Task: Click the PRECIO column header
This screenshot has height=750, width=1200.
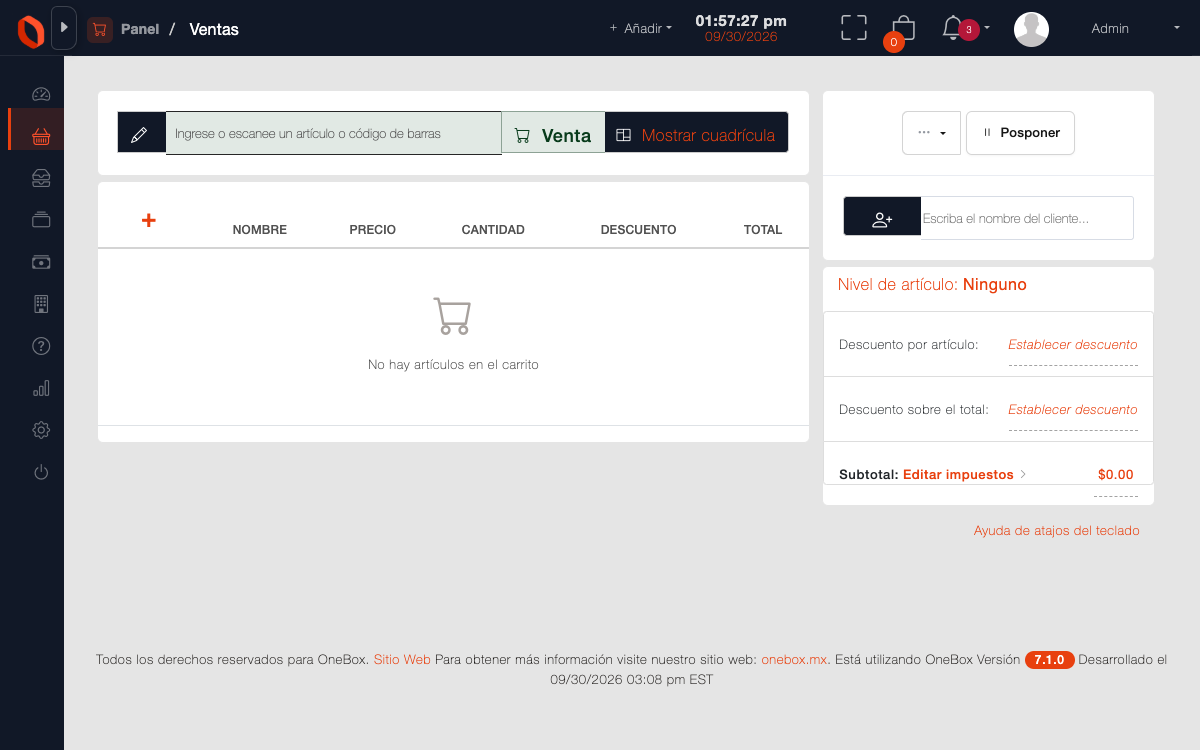Action: click(x=373, y=230)
